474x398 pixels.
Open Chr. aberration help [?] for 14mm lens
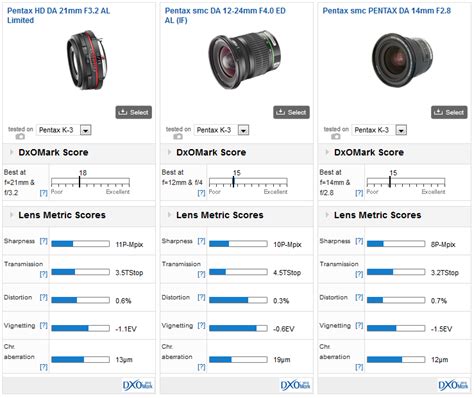tap(359, 367)
